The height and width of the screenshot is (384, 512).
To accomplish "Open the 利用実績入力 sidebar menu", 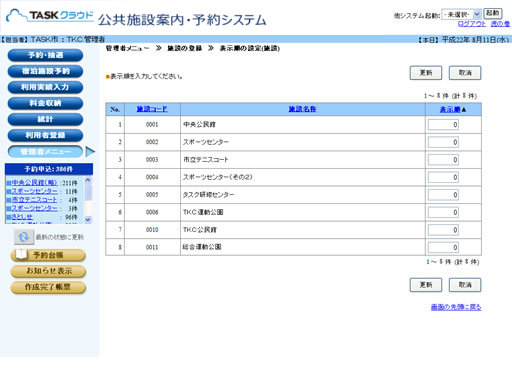I will (x=45, y=87).
